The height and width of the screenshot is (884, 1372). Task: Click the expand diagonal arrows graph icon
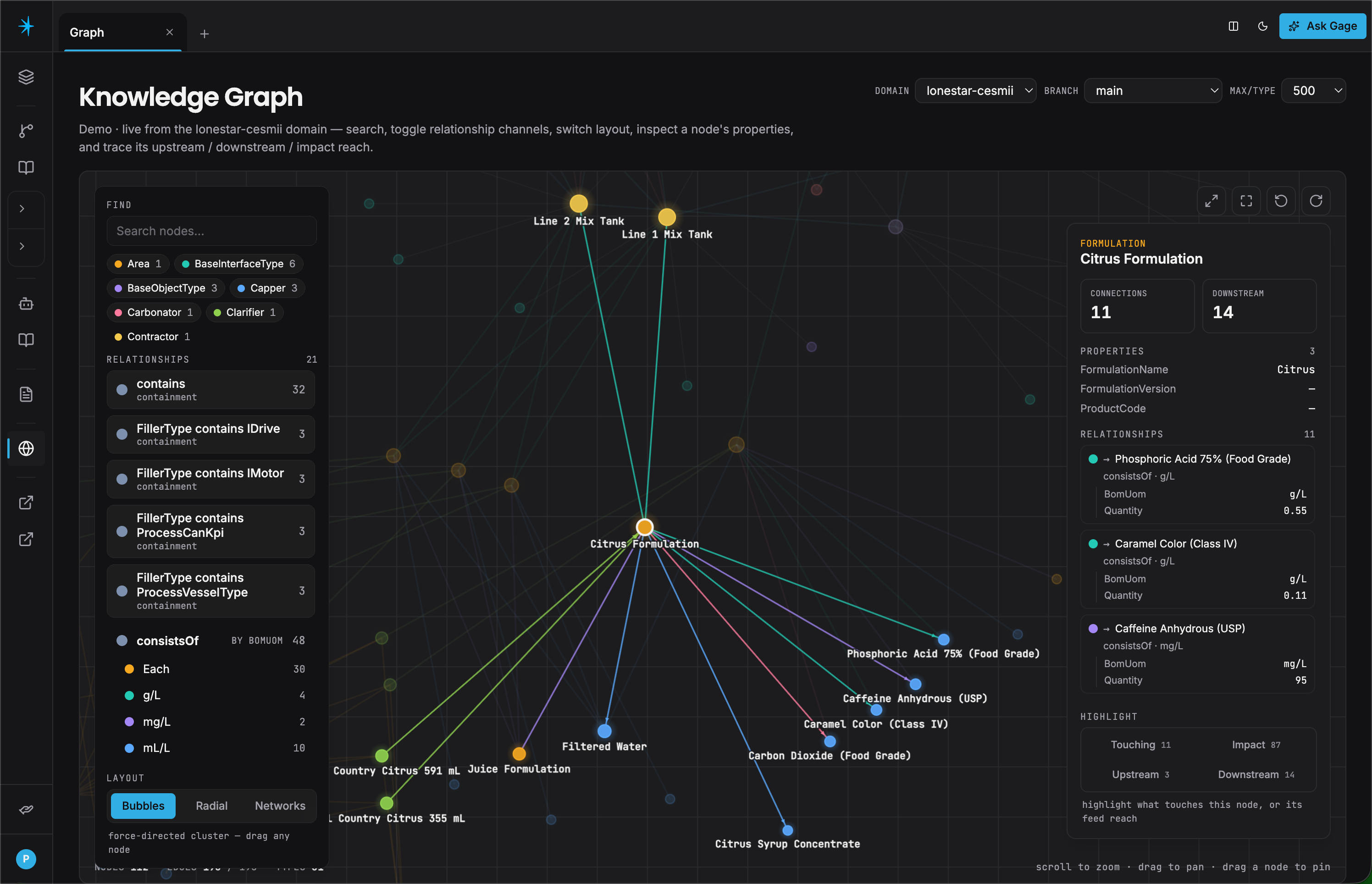(1211, 201)
